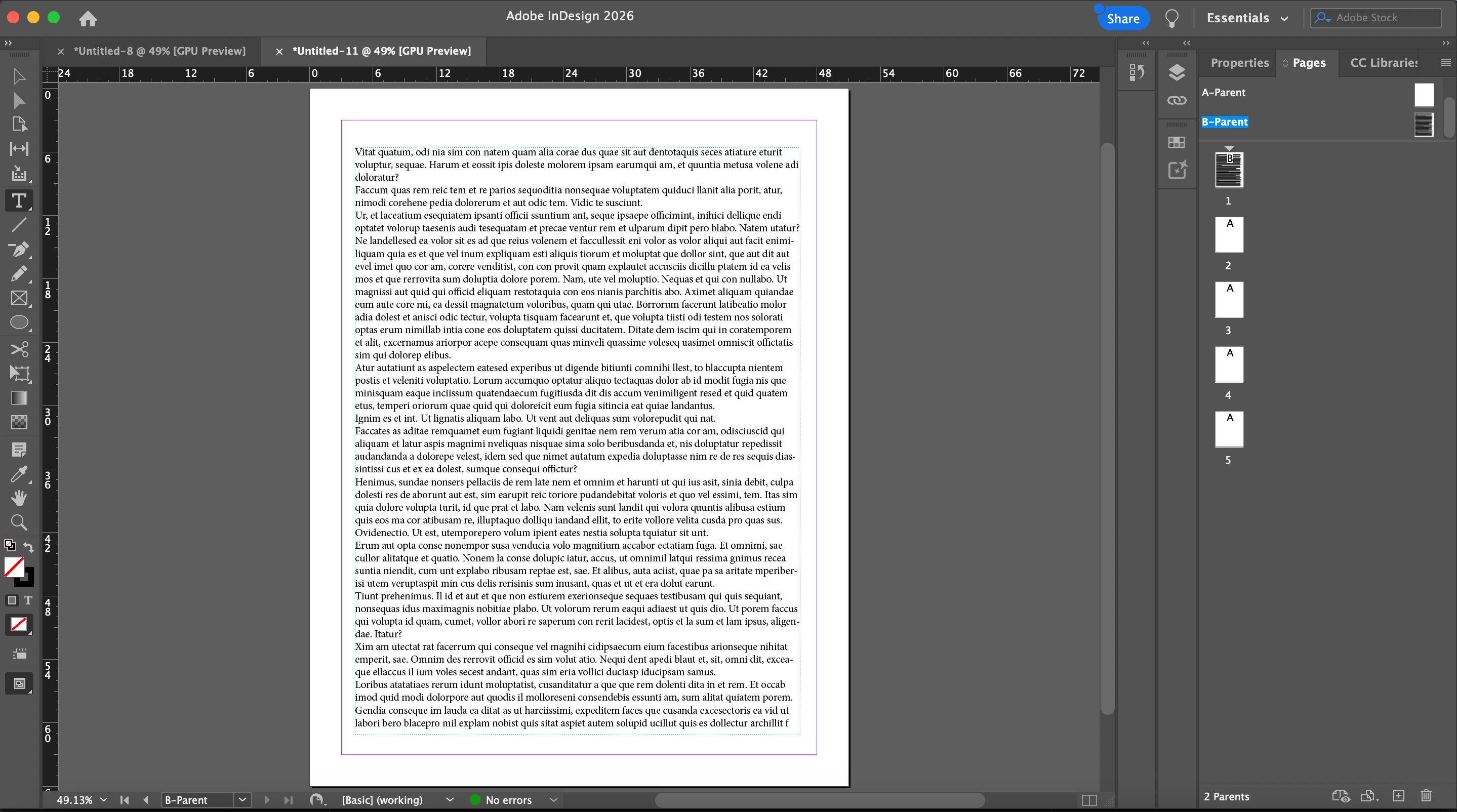Open the Layers panel icon
The height and width of the screenshot is (812, 1457).
1177,72
